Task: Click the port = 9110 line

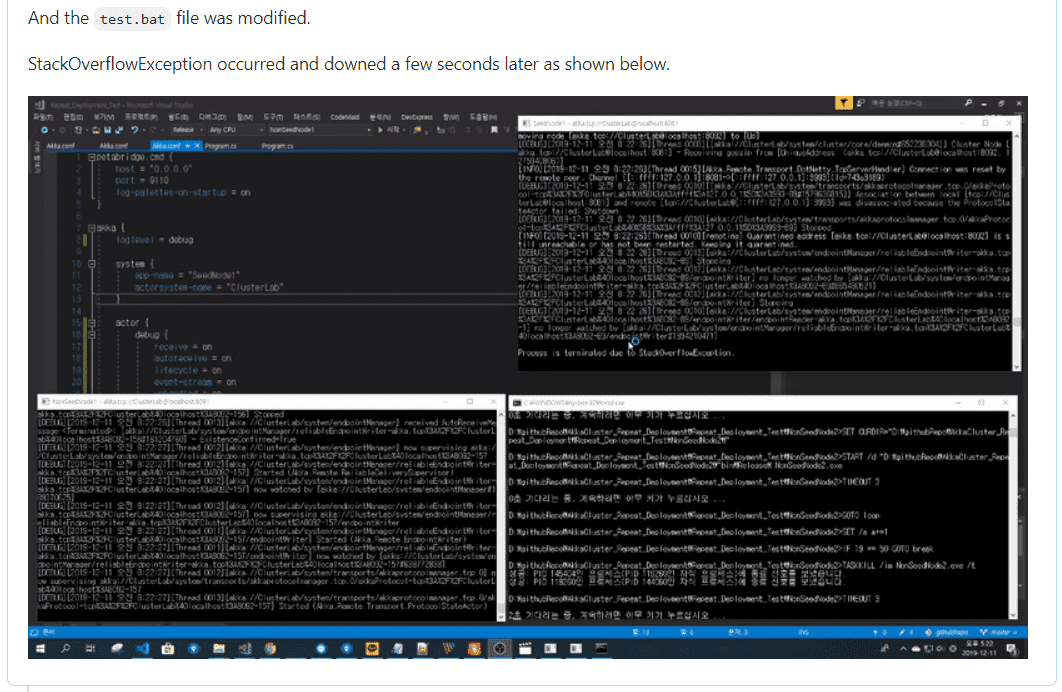Action: pos(142,181)
